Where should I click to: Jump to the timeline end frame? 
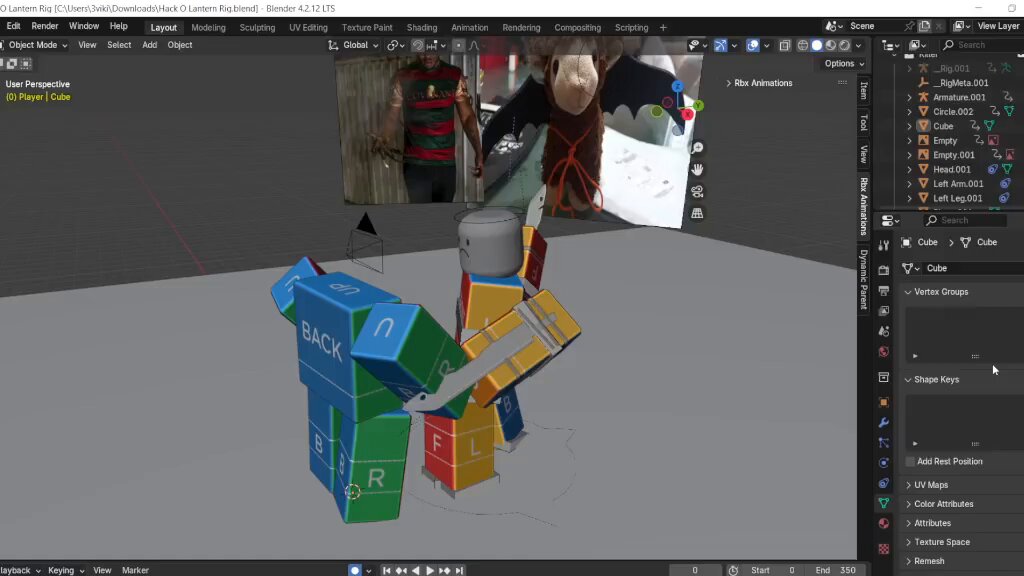459,570
